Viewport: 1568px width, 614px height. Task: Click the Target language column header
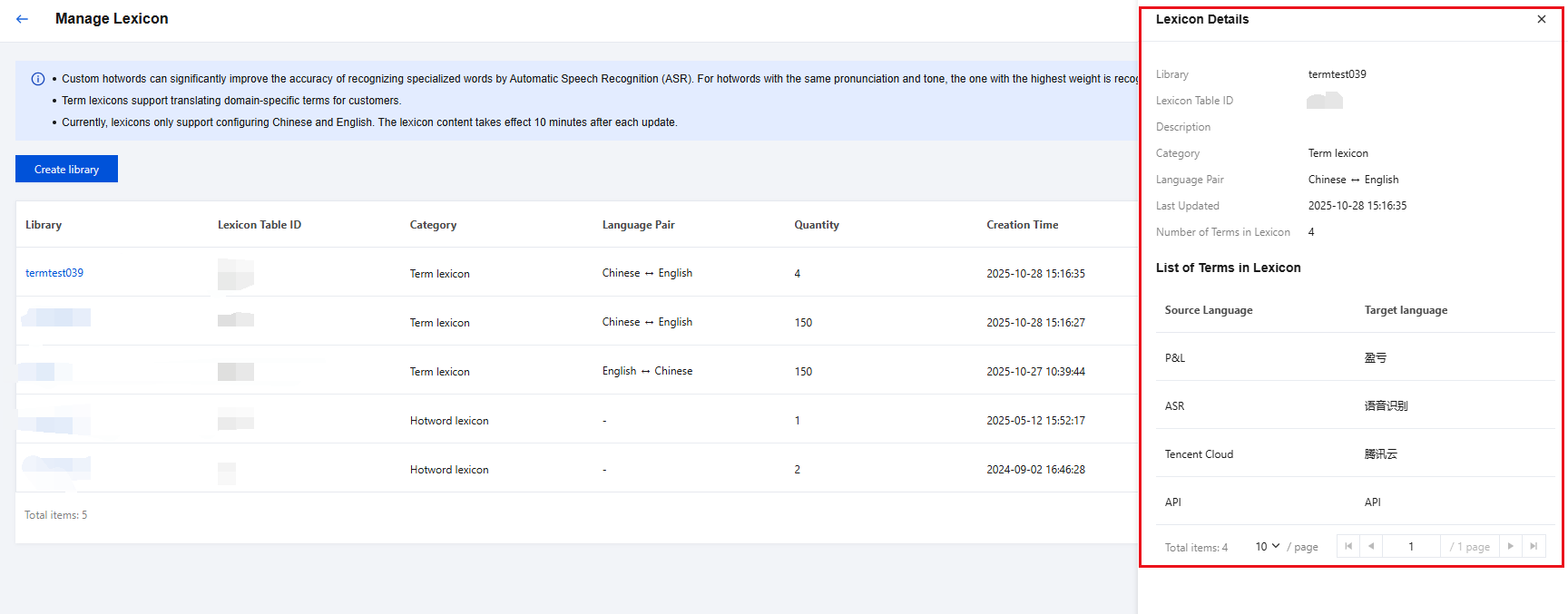point(1406,310)
